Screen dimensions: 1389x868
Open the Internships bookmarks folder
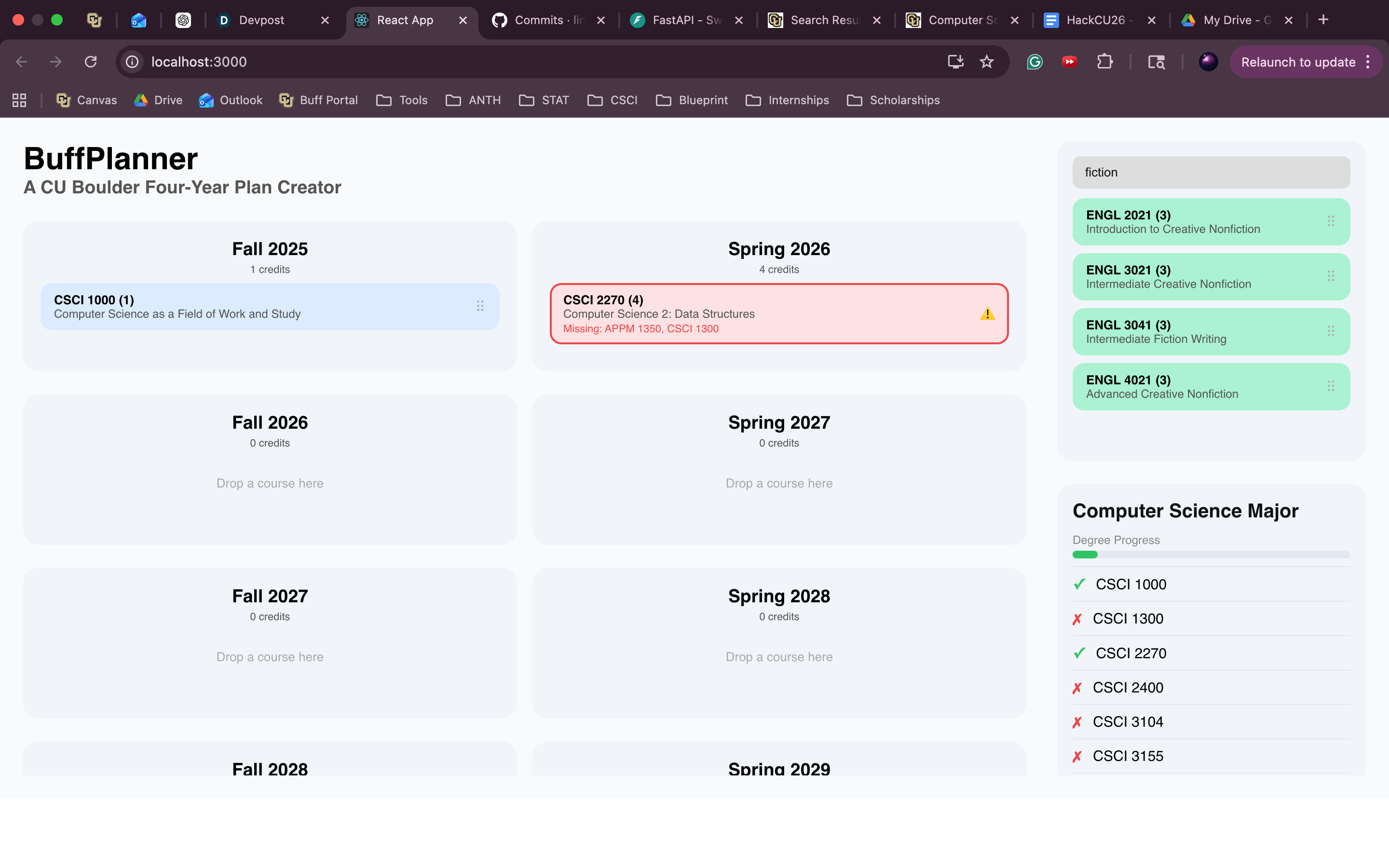tap(788, 100)
